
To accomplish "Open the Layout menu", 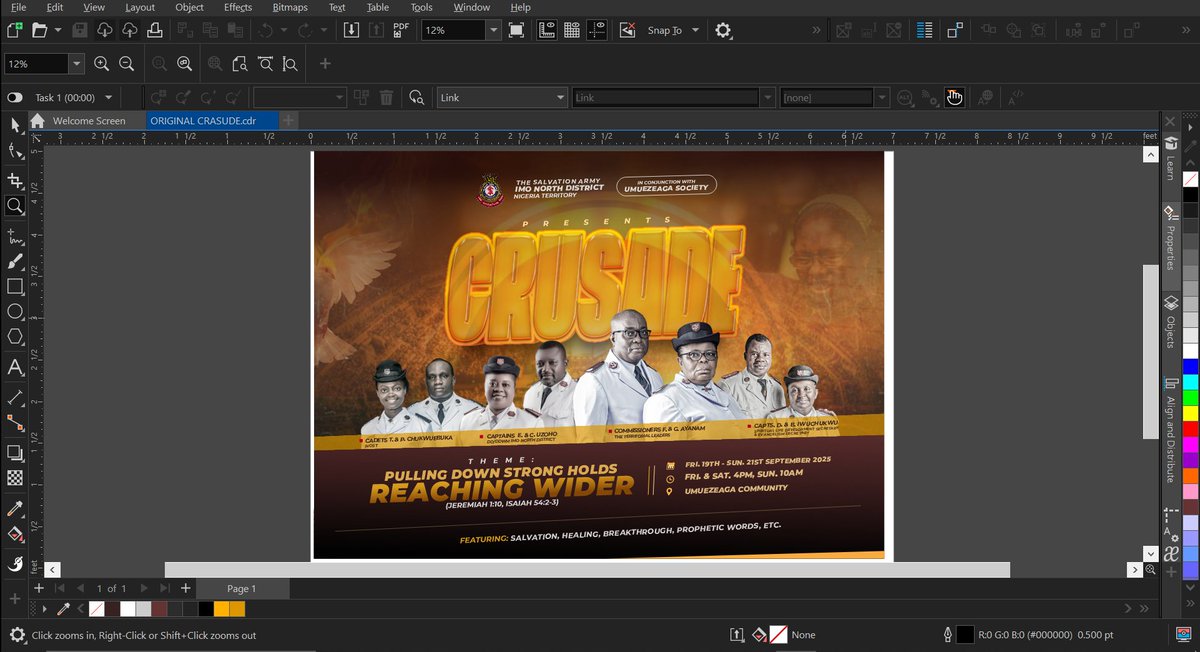I will point(140,7).
